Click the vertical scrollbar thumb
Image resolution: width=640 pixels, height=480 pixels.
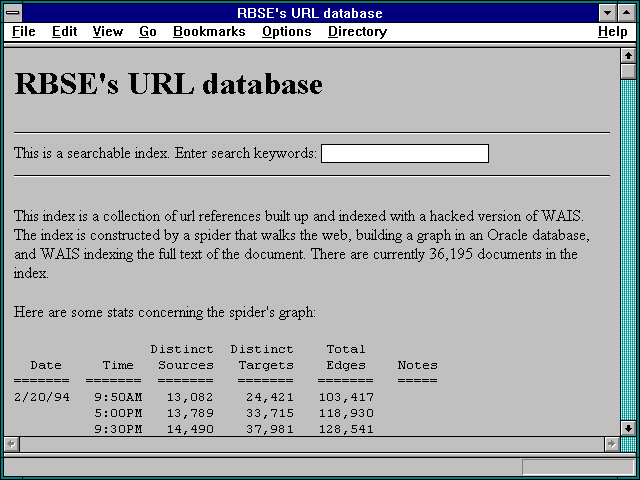click(x=628, y=71)
